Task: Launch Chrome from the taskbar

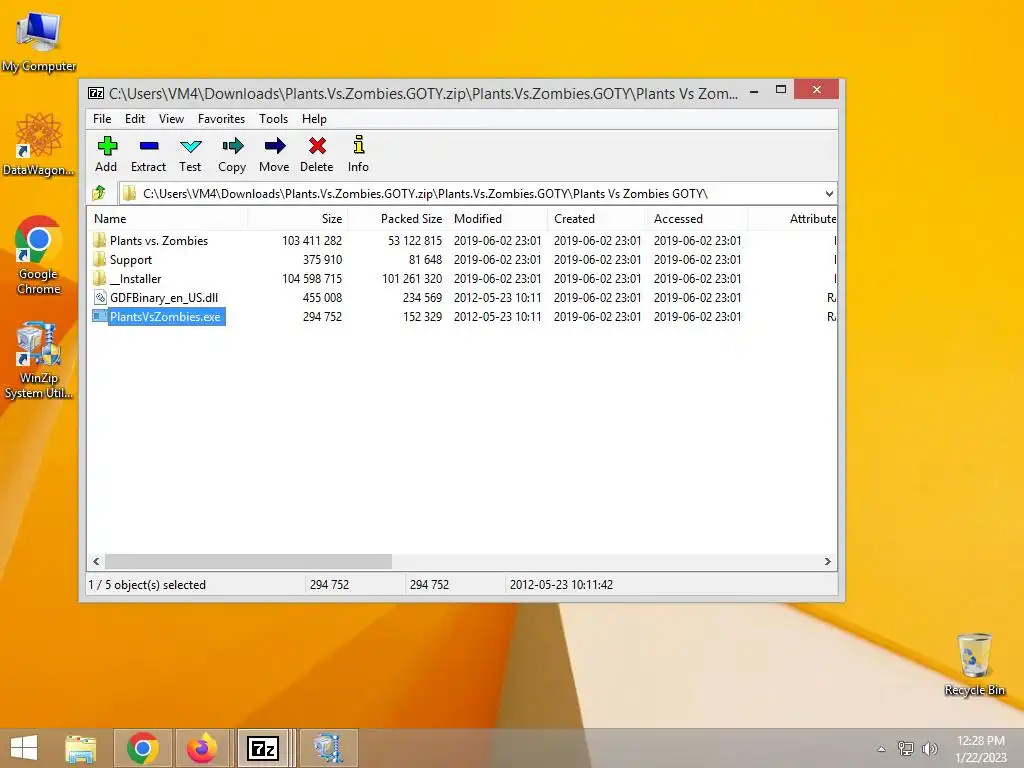Action: 143,748
